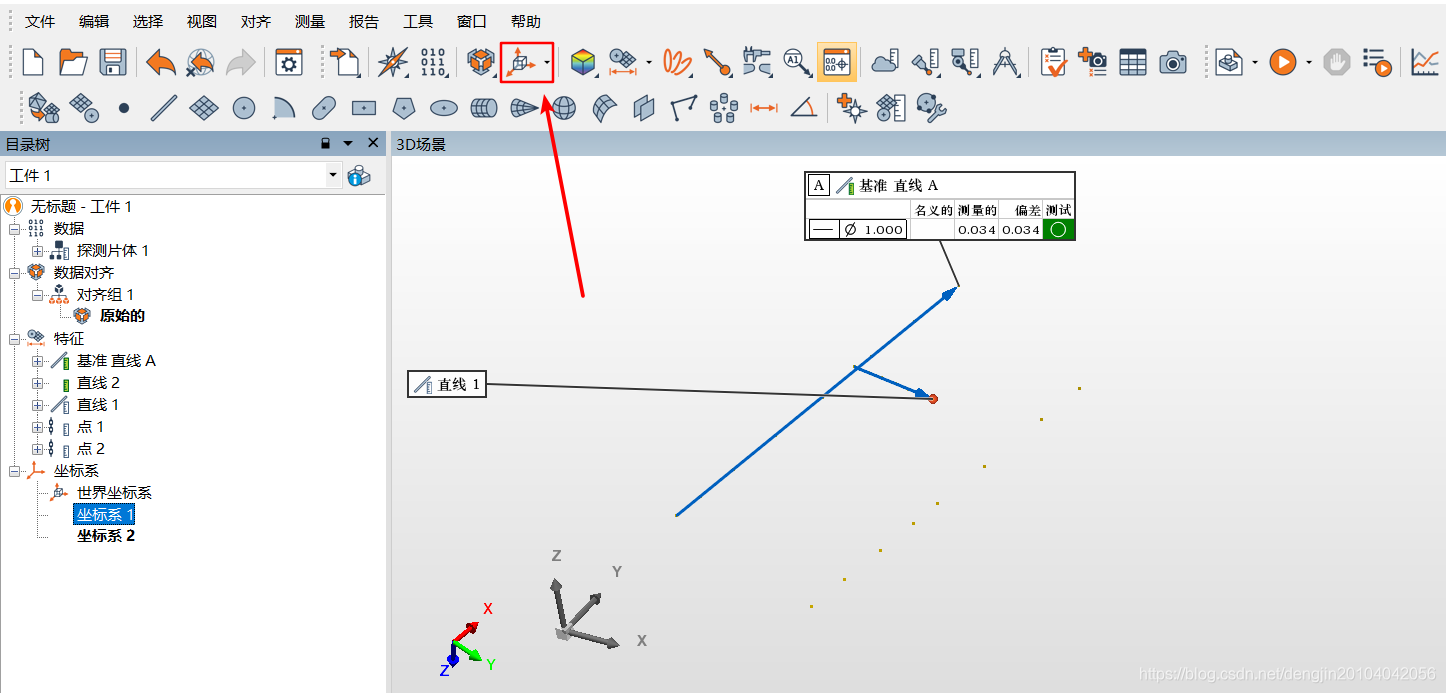Screen dimensions: 1446x693
Task: Click the orange scribble sketch icon
Action: point(678,62)
